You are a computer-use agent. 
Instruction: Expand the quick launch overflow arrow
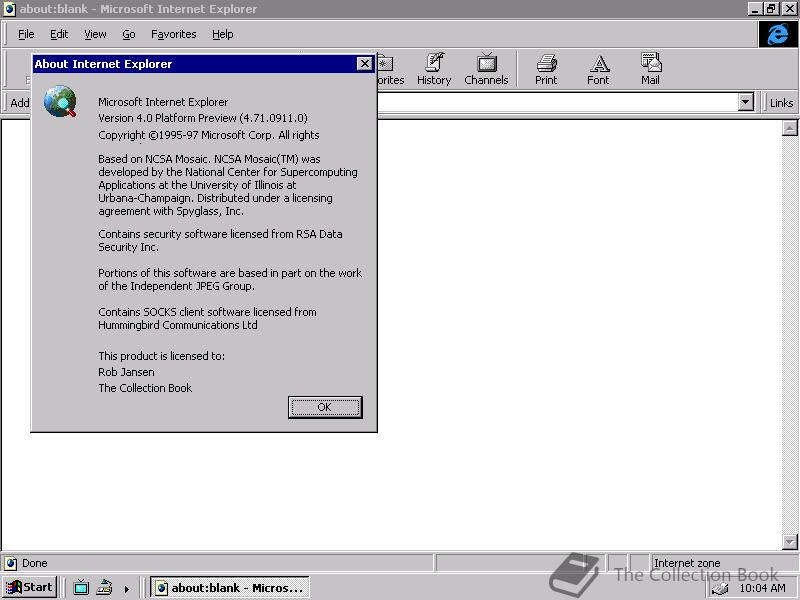click(x=127, y=589)
